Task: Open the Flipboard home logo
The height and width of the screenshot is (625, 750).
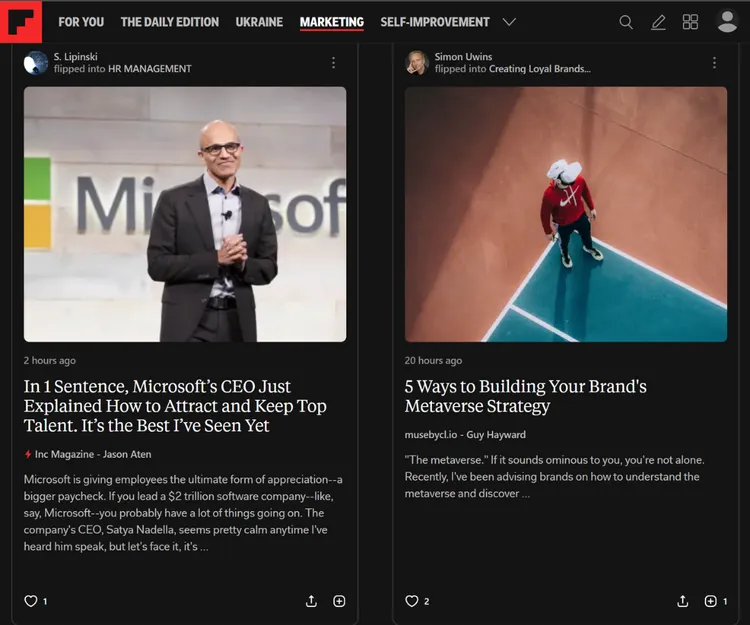Action: 21,22
